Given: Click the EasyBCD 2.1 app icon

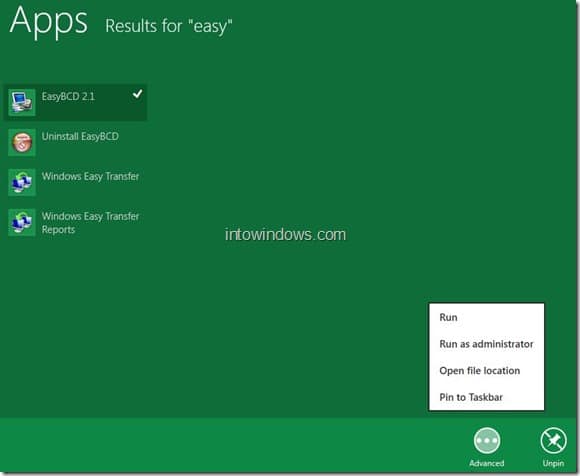Looking at the screenshot, I should tap(22, 102).
